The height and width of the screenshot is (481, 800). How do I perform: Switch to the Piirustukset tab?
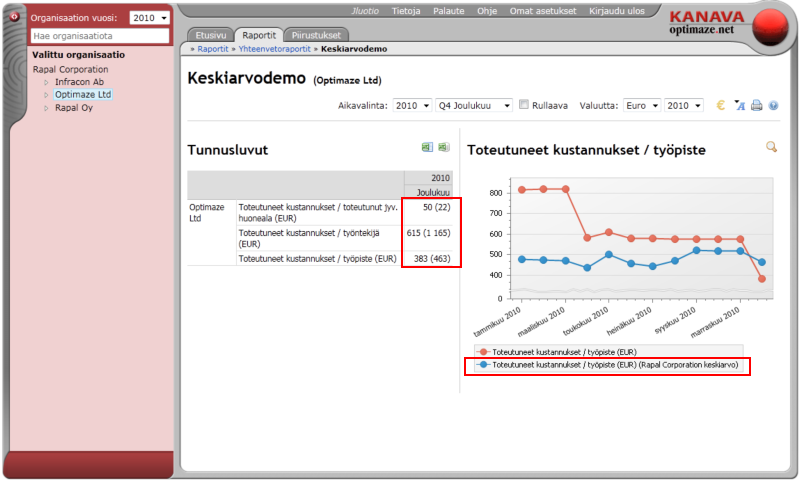[x=317, y=34]
